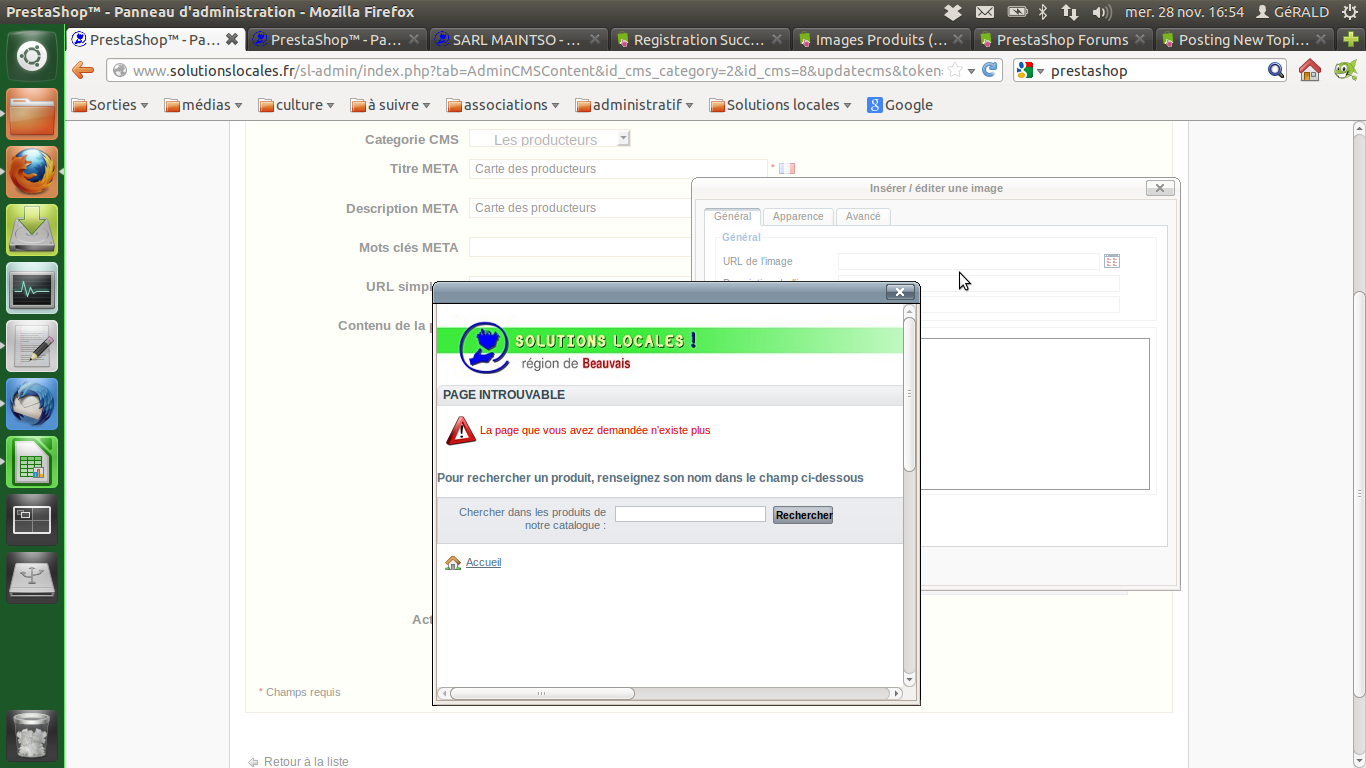Open the date and time indicator
The image size is (1366, 768).
[1184, 12]
